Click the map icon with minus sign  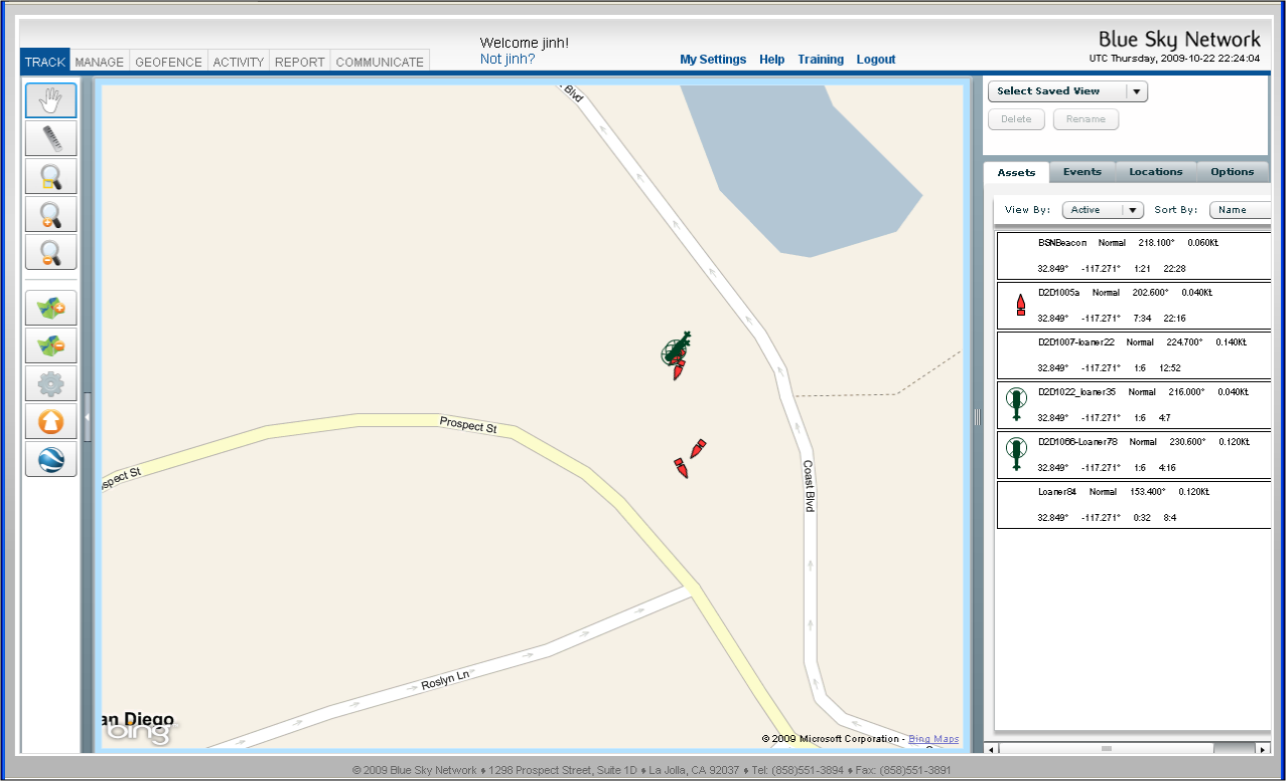coord(51,346)
